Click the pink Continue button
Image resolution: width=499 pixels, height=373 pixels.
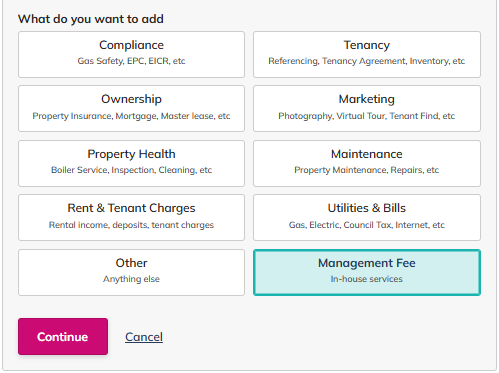[x=63, y=336]
